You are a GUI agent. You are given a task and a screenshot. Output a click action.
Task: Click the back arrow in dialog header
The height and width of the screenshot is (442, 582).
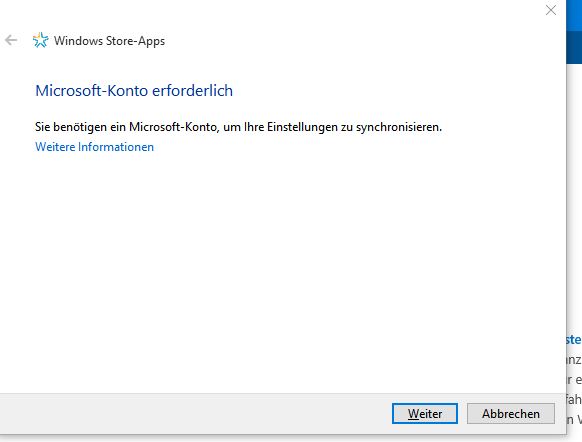[x=11, y=40]
